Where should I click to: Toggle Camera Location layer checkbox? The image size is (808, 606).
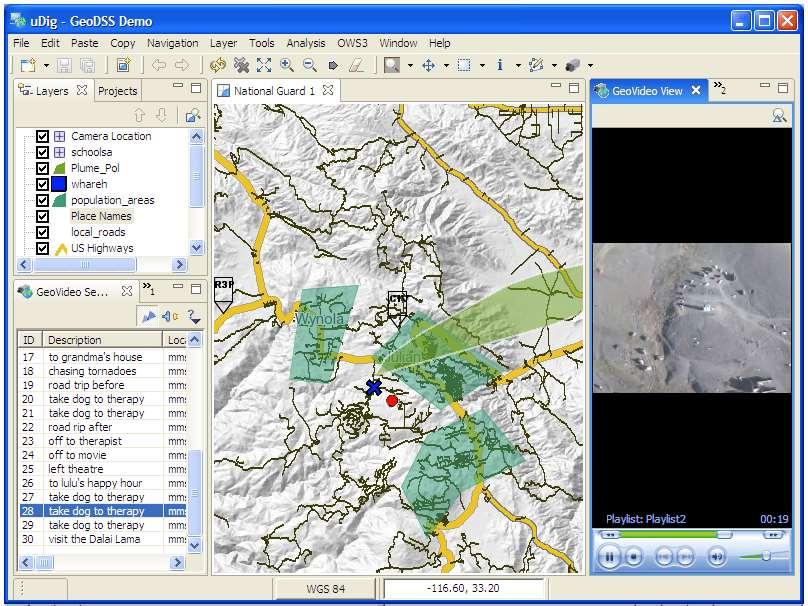pyautogui.click(x=42, y=137)
